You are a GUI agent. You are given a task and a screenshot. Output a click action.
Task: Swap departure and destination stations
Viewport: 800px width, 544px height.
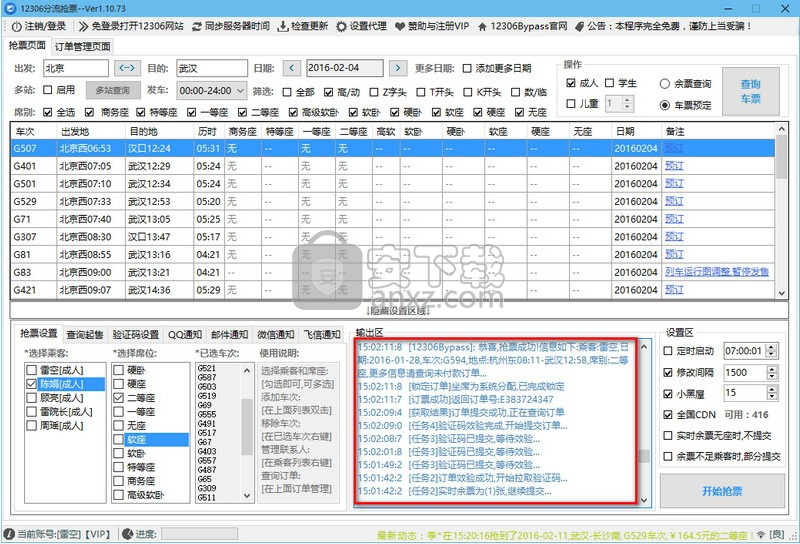[127, 67]
